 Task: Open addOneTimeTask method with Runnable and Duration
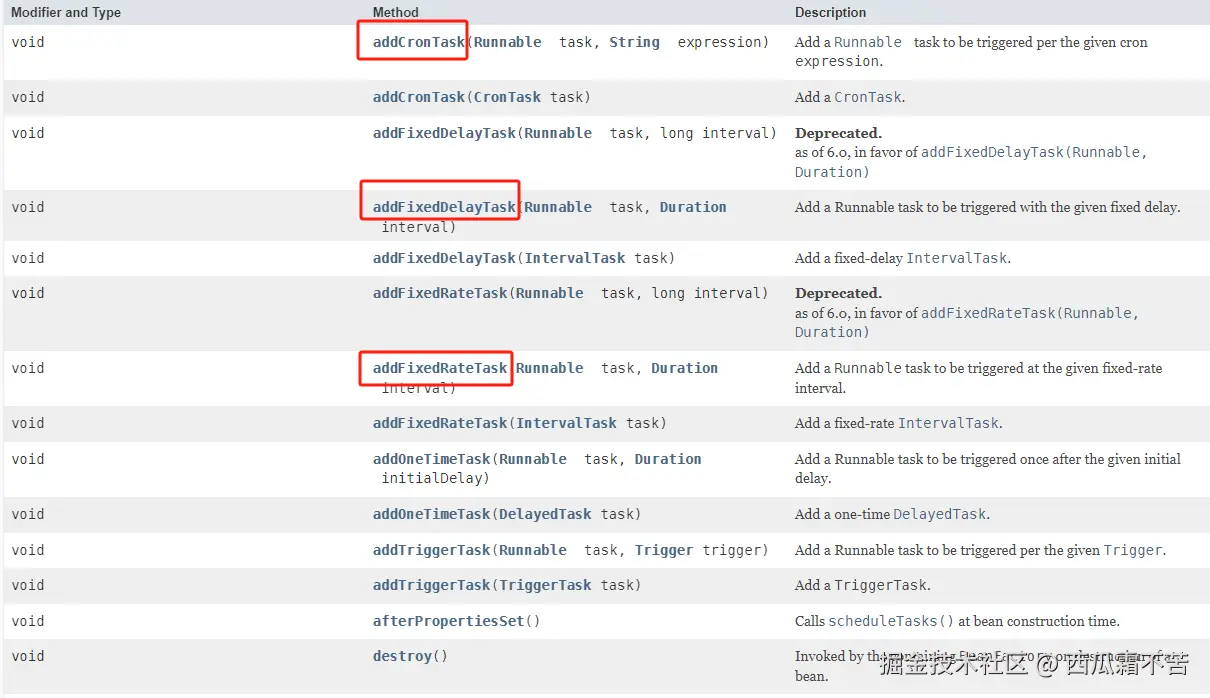[432, 459]
